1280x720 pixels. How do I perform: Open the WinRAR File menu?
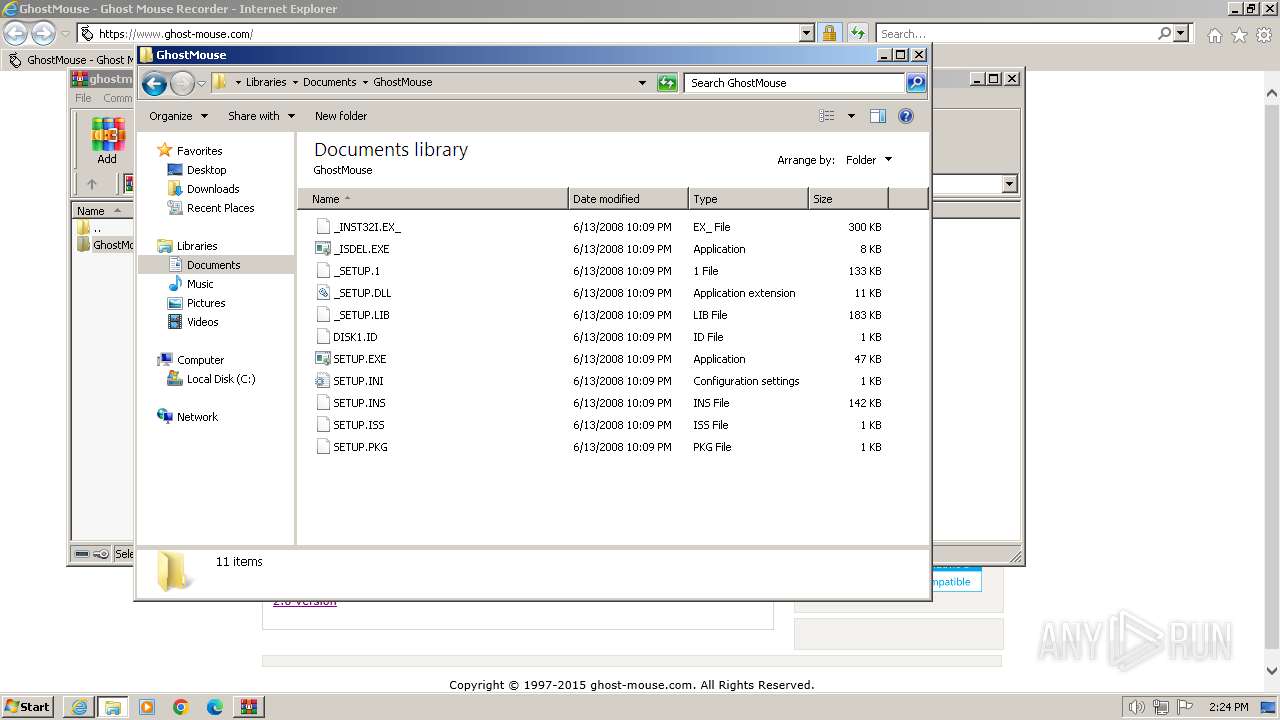(x=83, y=98)
